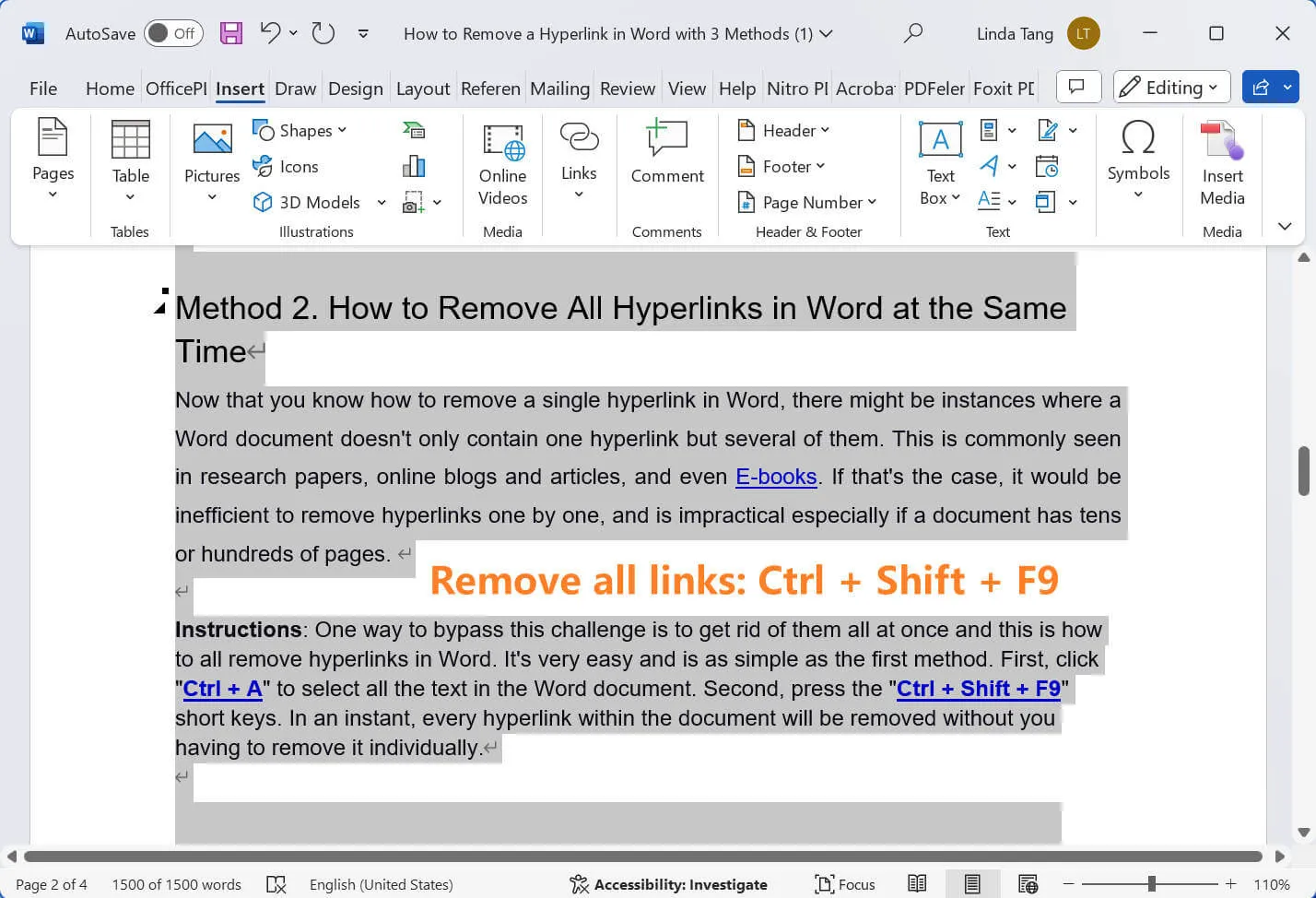Screen dimensions: 1316x898
Task: Insert Date & Time
Action: pos(1047,166)
